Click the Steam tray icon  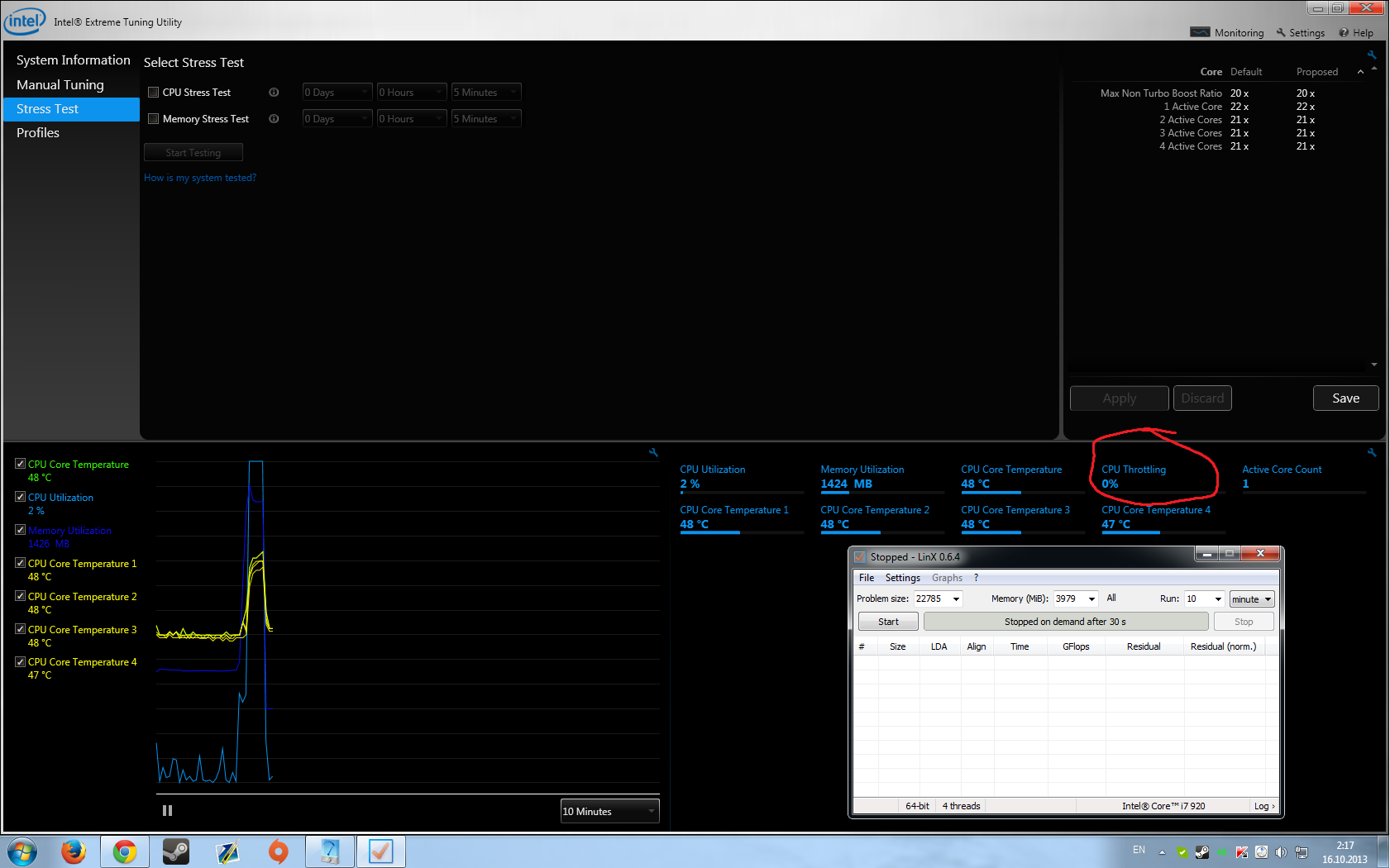coord(1202,852)
